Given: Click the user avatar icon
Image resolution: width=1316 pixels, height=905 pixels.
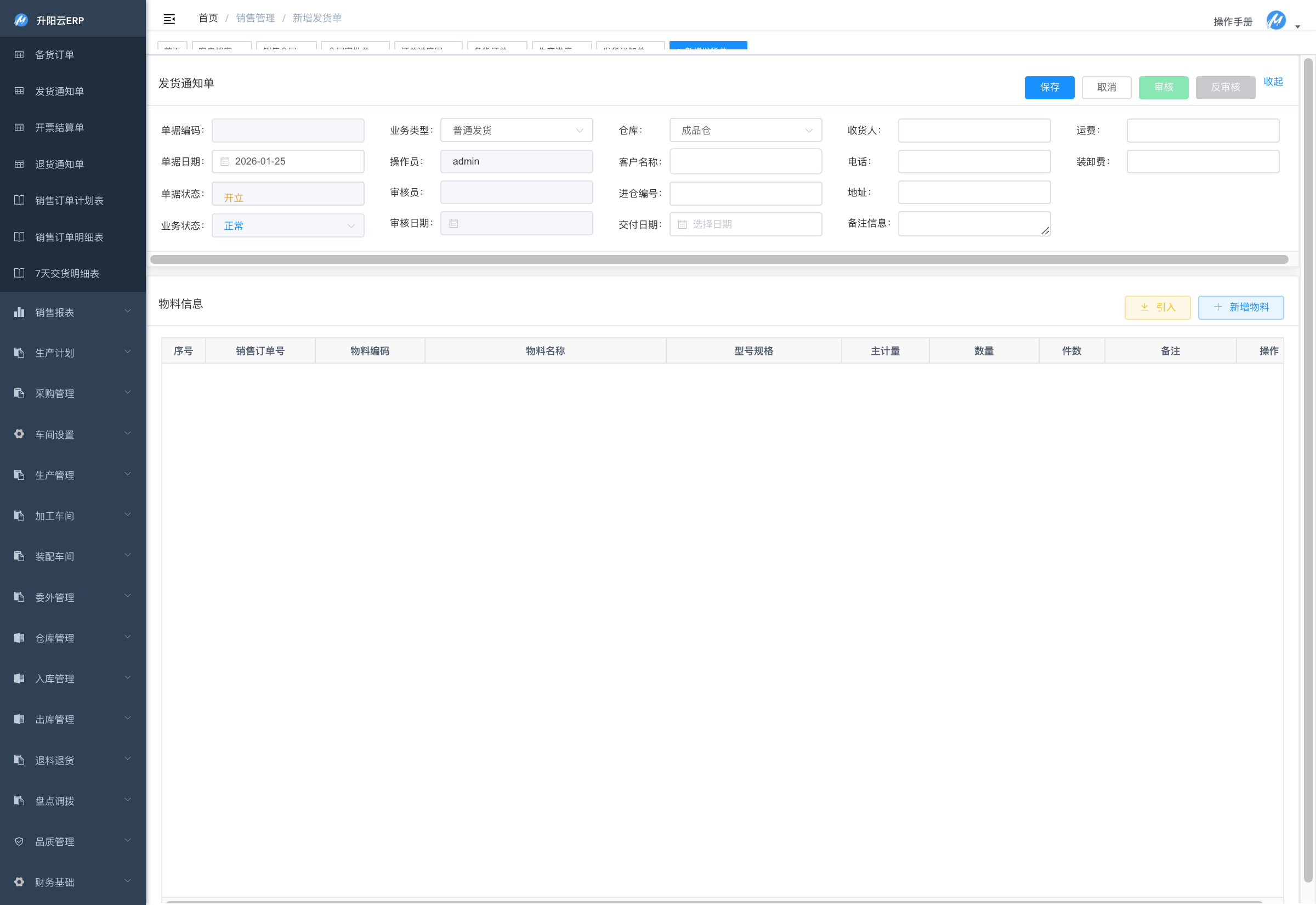Looking at the screenshot, I should coord(1276,20).
